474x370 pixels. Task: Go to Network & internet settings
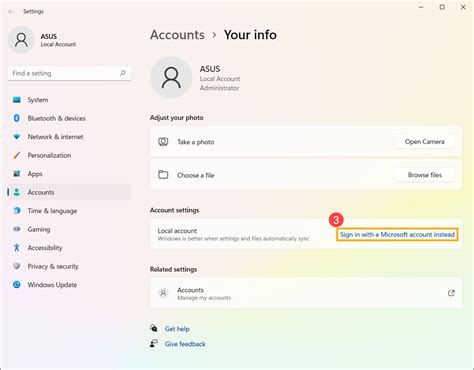pyautogui.click(x=69, y=137)
